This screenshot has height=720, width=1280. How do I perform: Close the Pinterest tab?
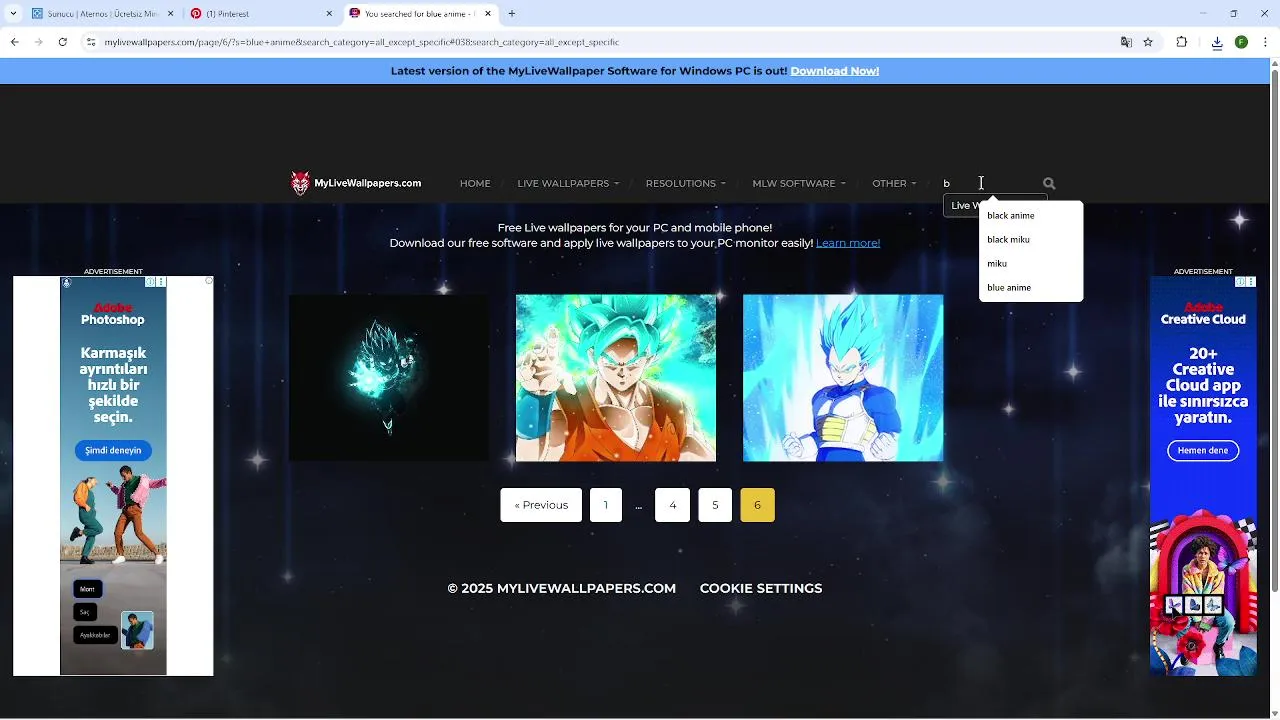pyautogui.click(x=330, y=14)
